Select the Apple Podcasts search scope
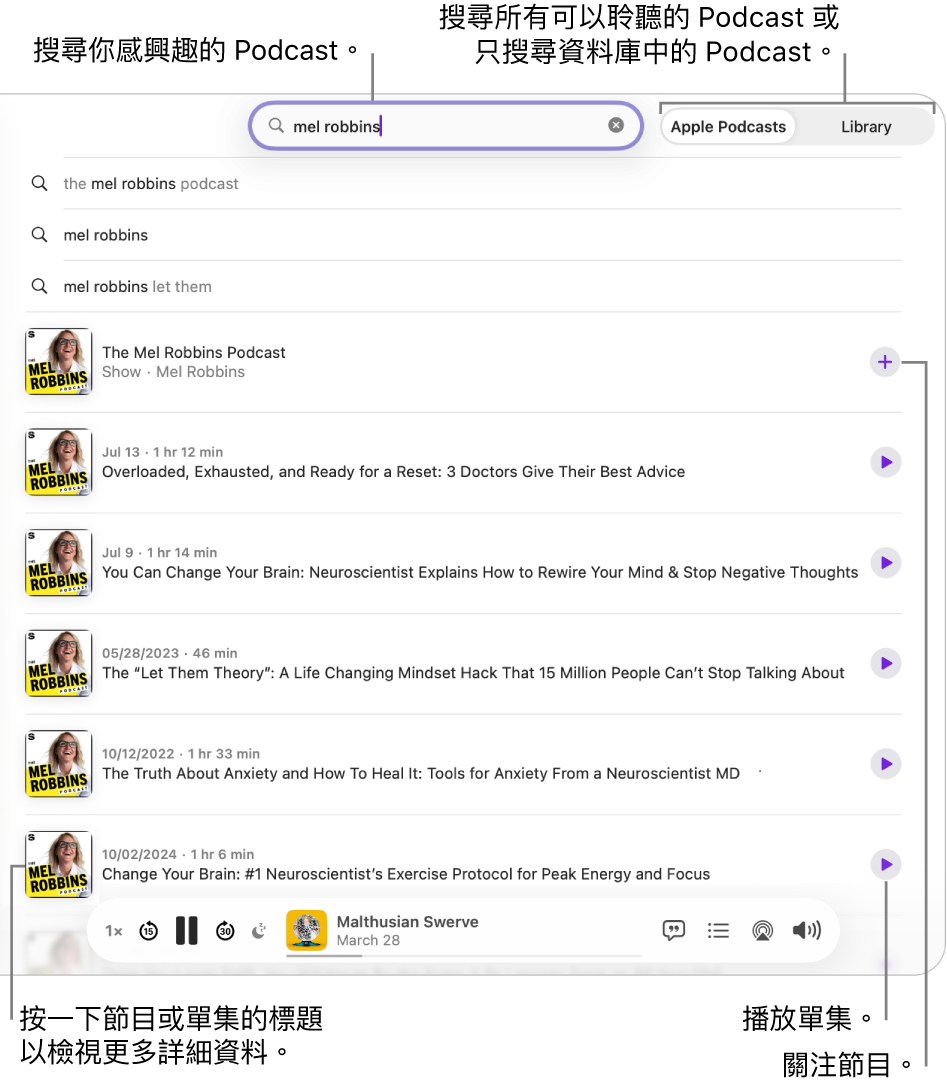The width and height of the screenshot is (947, 1083). point(728,126)
